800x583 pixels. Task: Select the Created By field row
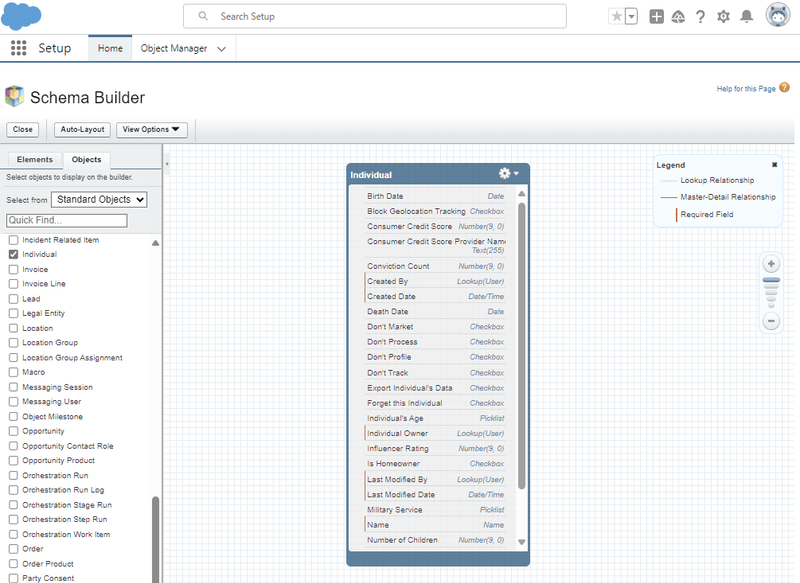435,281
